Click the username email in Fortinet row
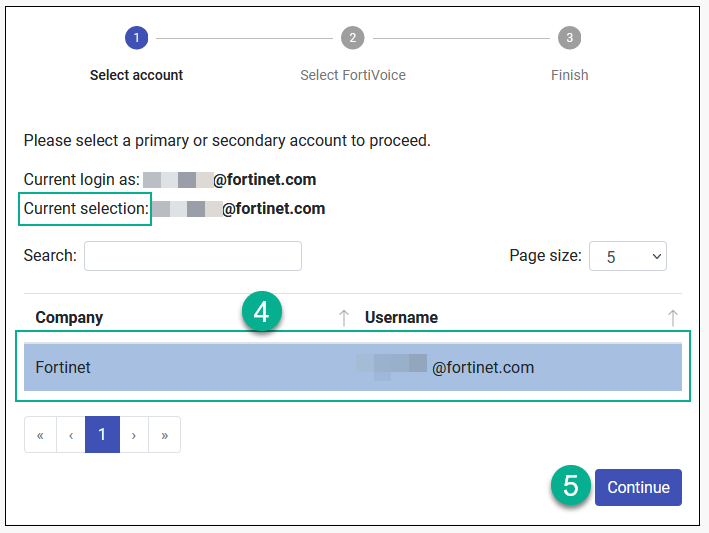The height and width of the screenshot is (533, 709). click(x=482, y=367)
